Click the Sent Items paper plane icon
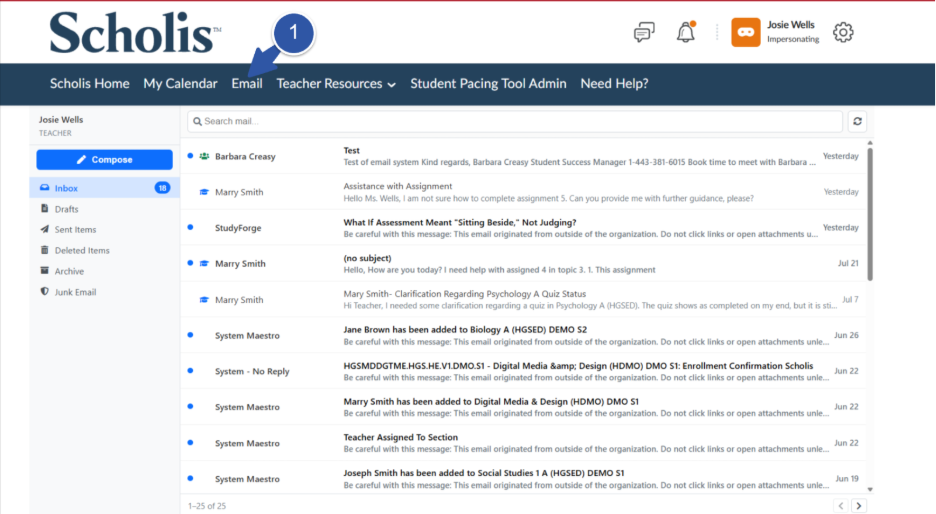 (44, 229)
